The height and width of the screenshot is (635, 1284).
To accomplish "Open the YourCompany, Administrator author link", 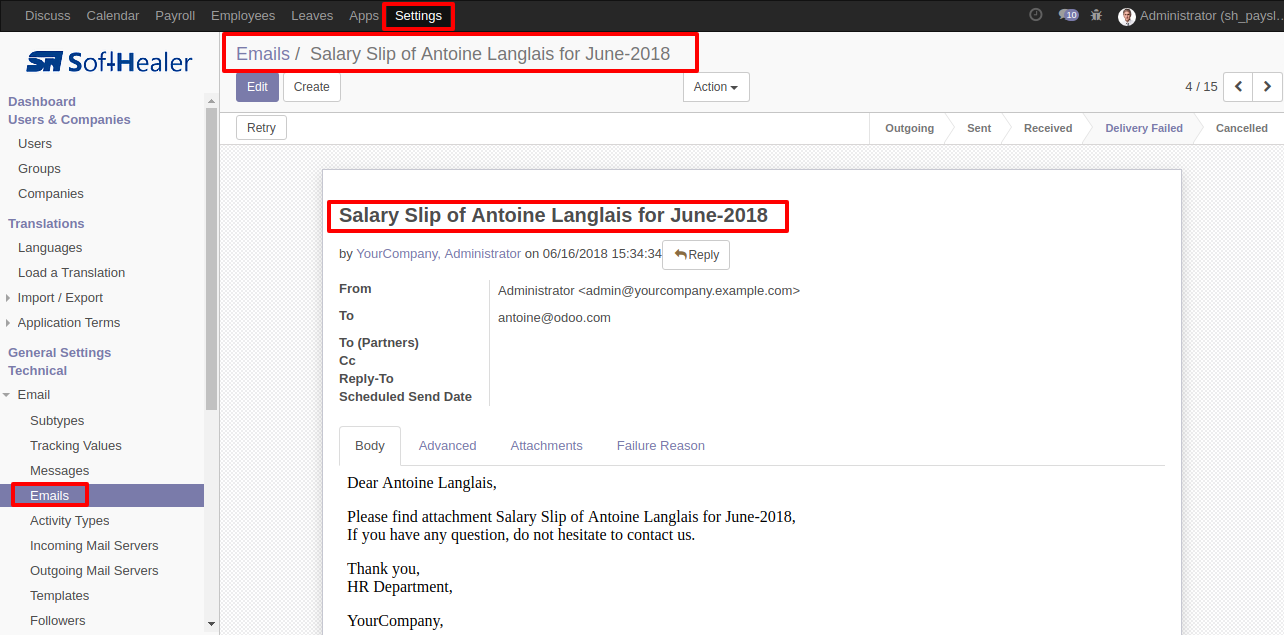I will tap(438, 254).
